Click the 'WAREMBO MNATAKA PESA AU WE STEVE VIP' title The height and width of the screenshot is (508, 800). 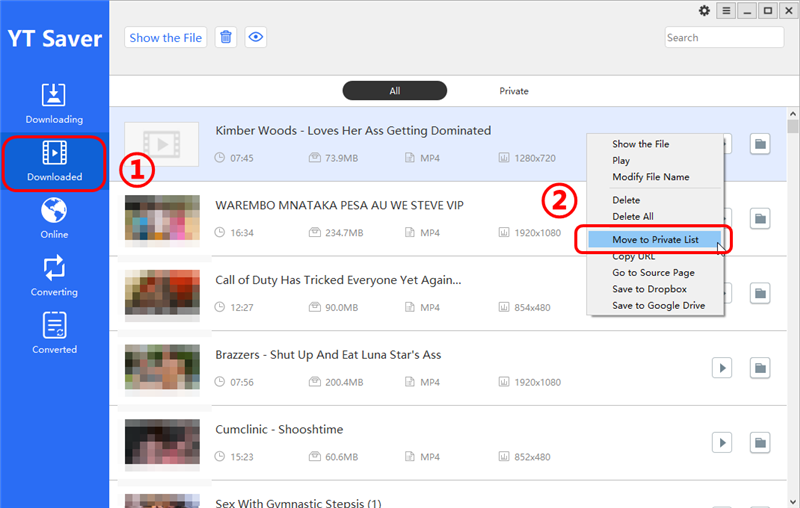coord(339,205)
